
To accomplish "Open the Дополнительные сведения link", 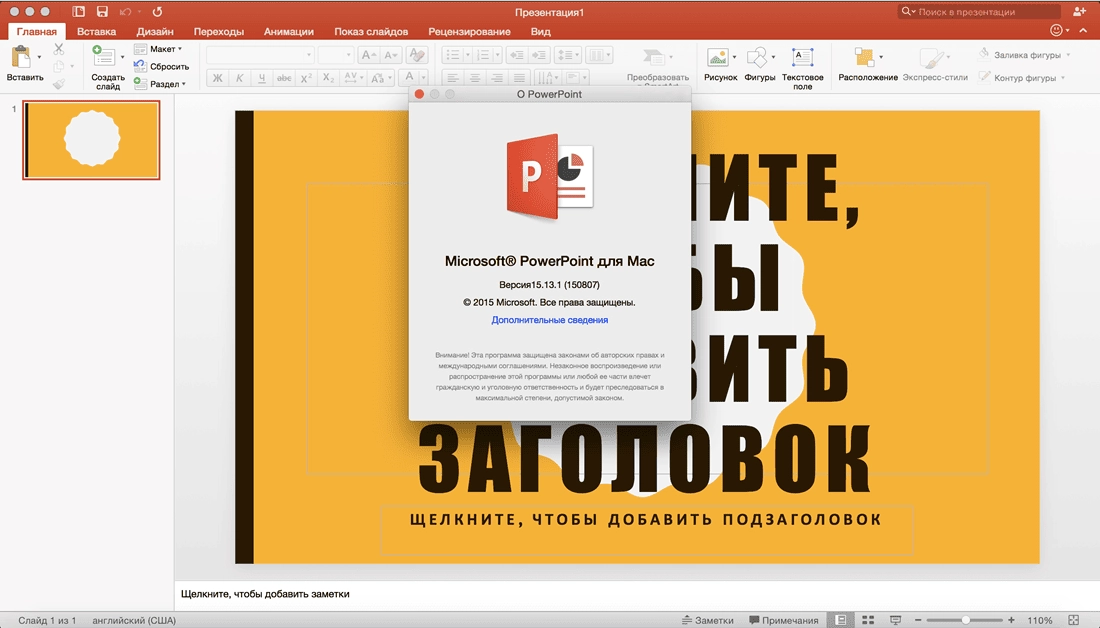I will [549, 320].
